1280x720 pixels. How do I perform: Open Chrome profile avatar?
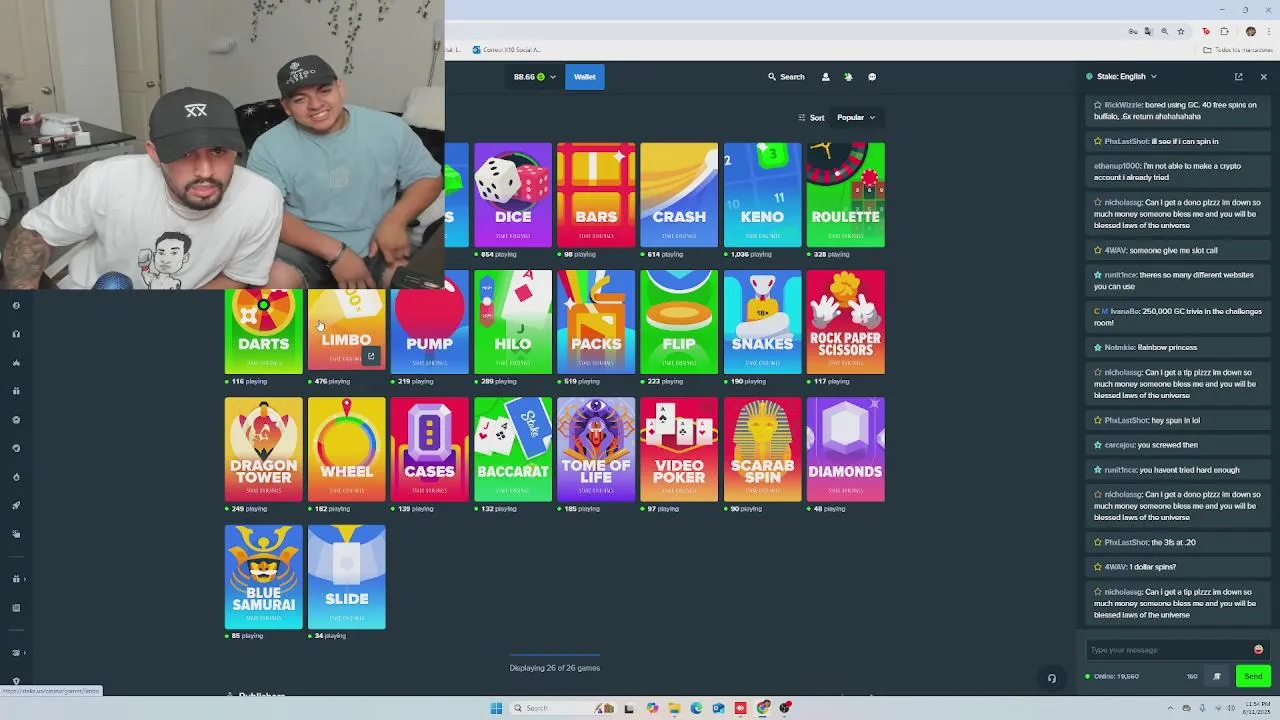click(1250, 31)
